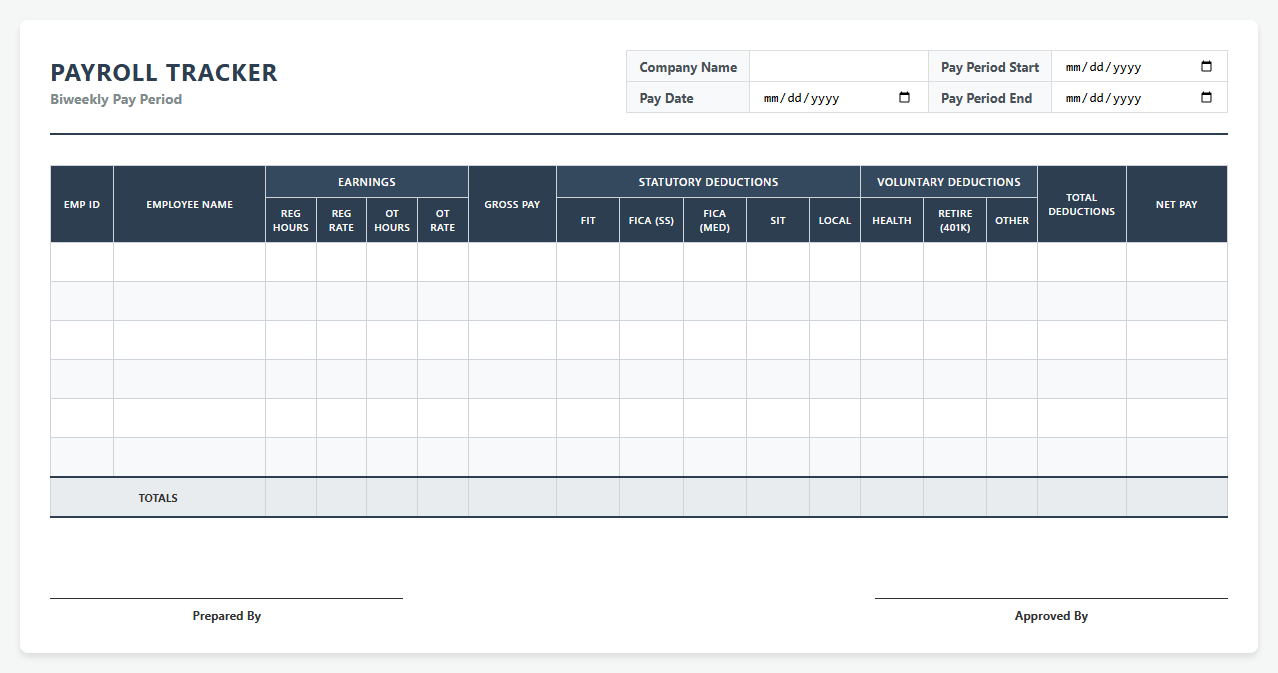Click the Biweekly Pay Period subtitle
This screenshot has width=1278, height=673.
116,100
